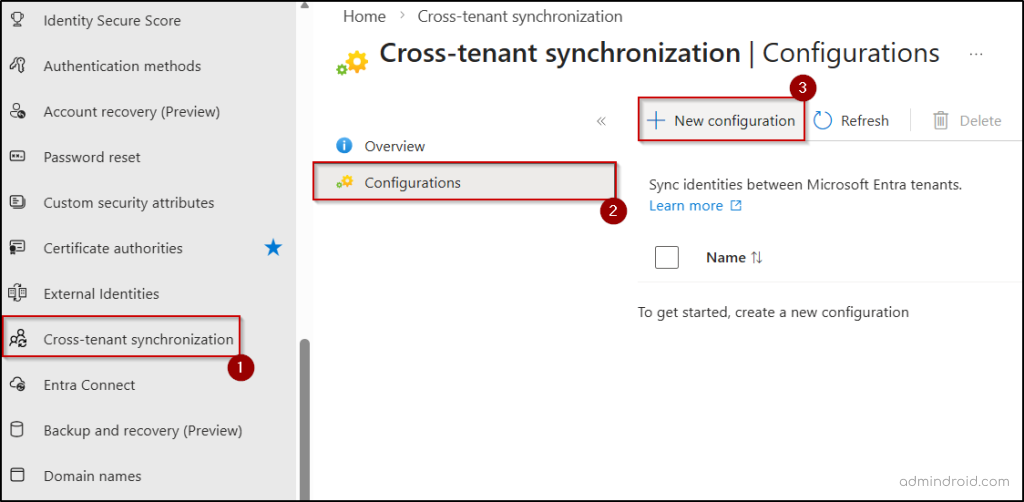
Task: Click the gear icon beside the page title
Action: [353, 63]
